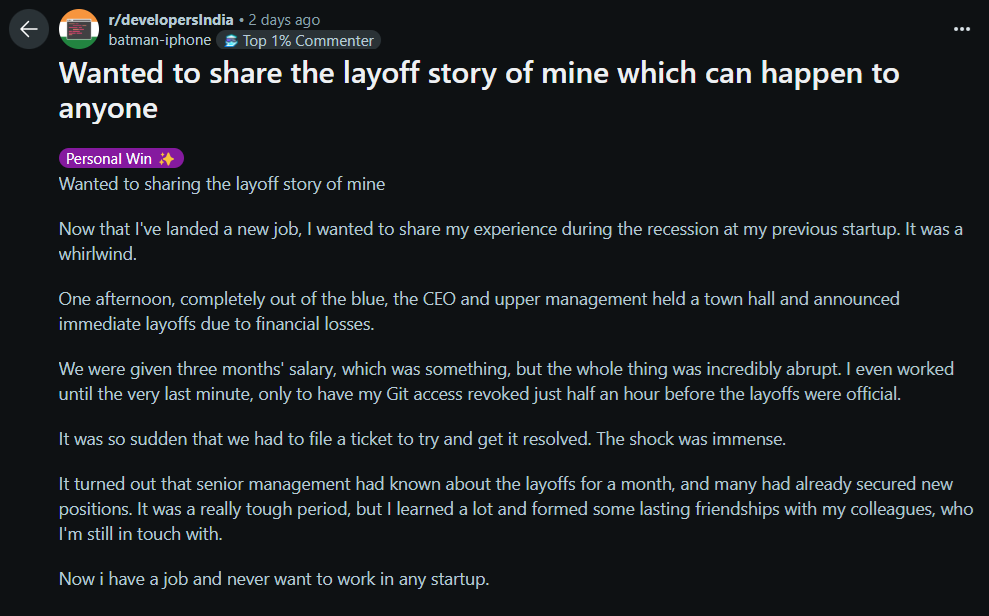Click the "2 days ago" timestamp
This screenshot has width=989, height=616.
tap(285, 20)
